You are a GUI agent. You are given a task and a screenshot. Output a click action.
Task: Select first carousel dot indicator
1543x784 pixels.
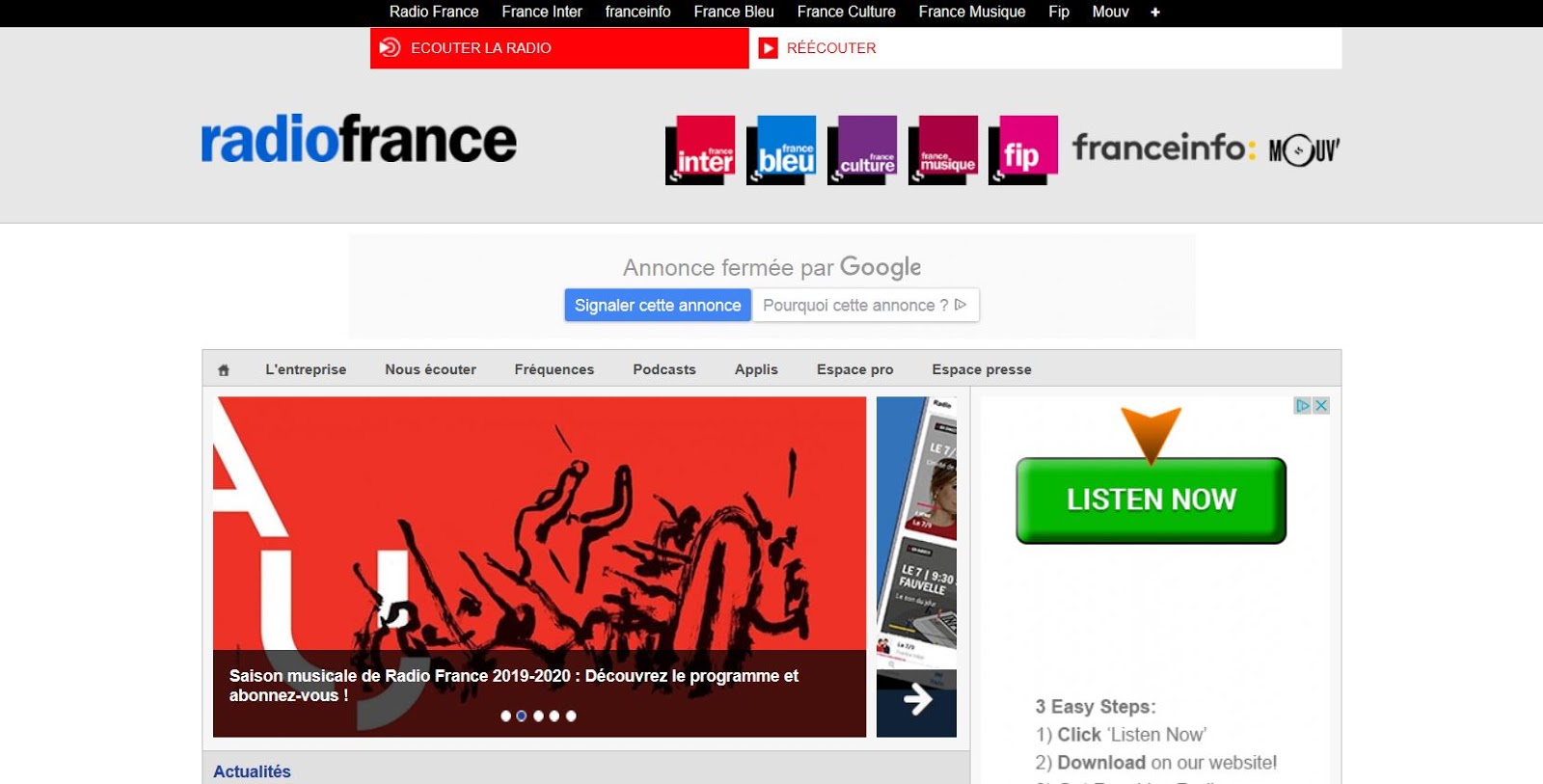click(505, 716)
